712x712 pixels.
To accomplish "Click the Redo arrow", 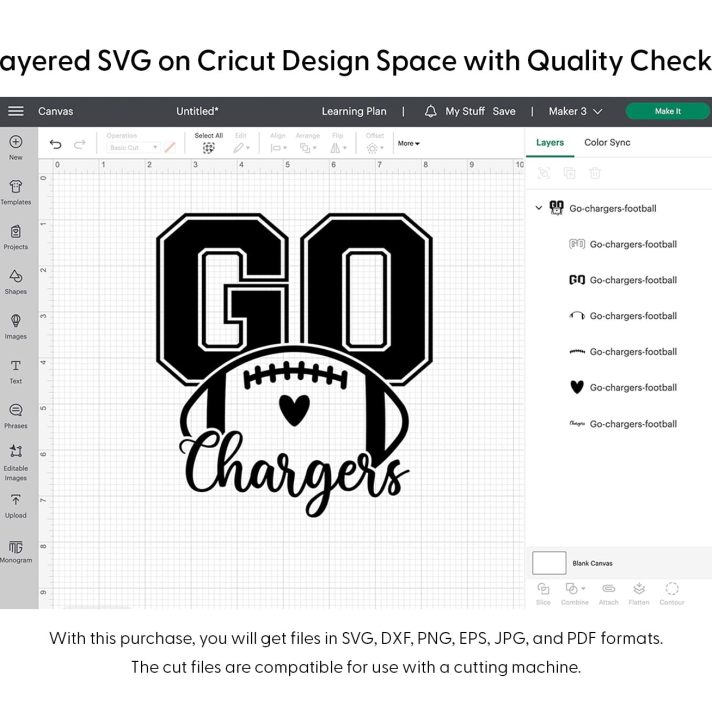I will coord(80,144).
